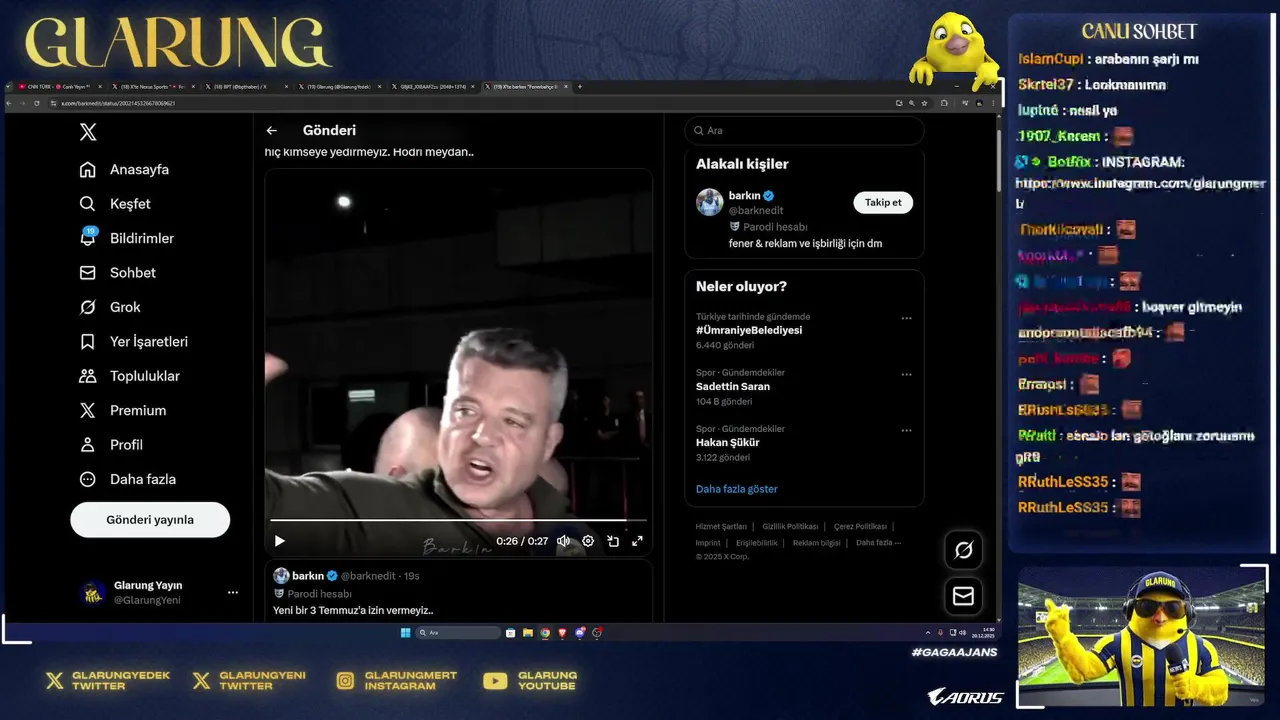
Task: Open Sadettin Saran trend
Action: [733, 386]
